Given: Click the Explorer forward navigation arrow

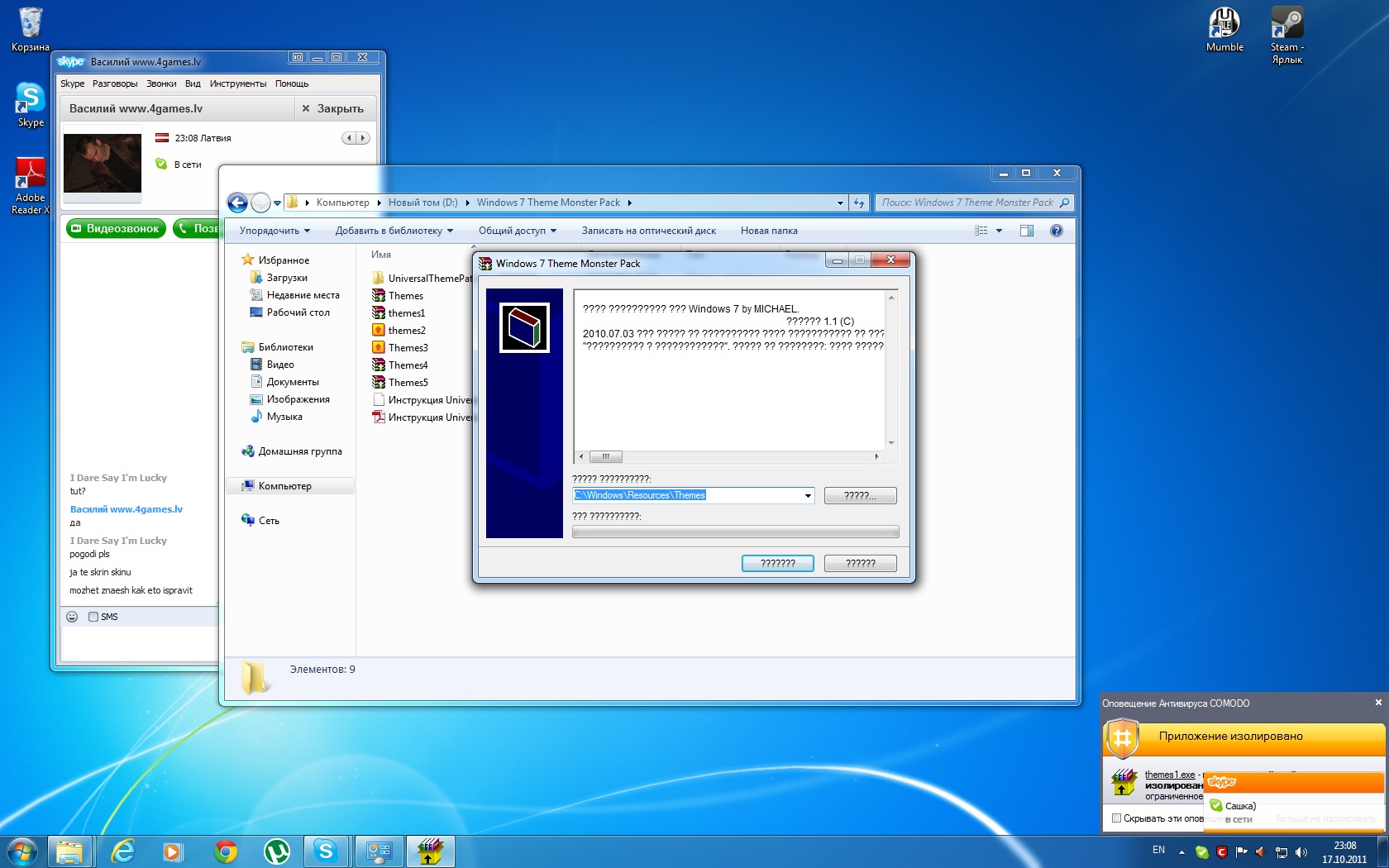Looking at the screenshot, I should click(260, 203).
